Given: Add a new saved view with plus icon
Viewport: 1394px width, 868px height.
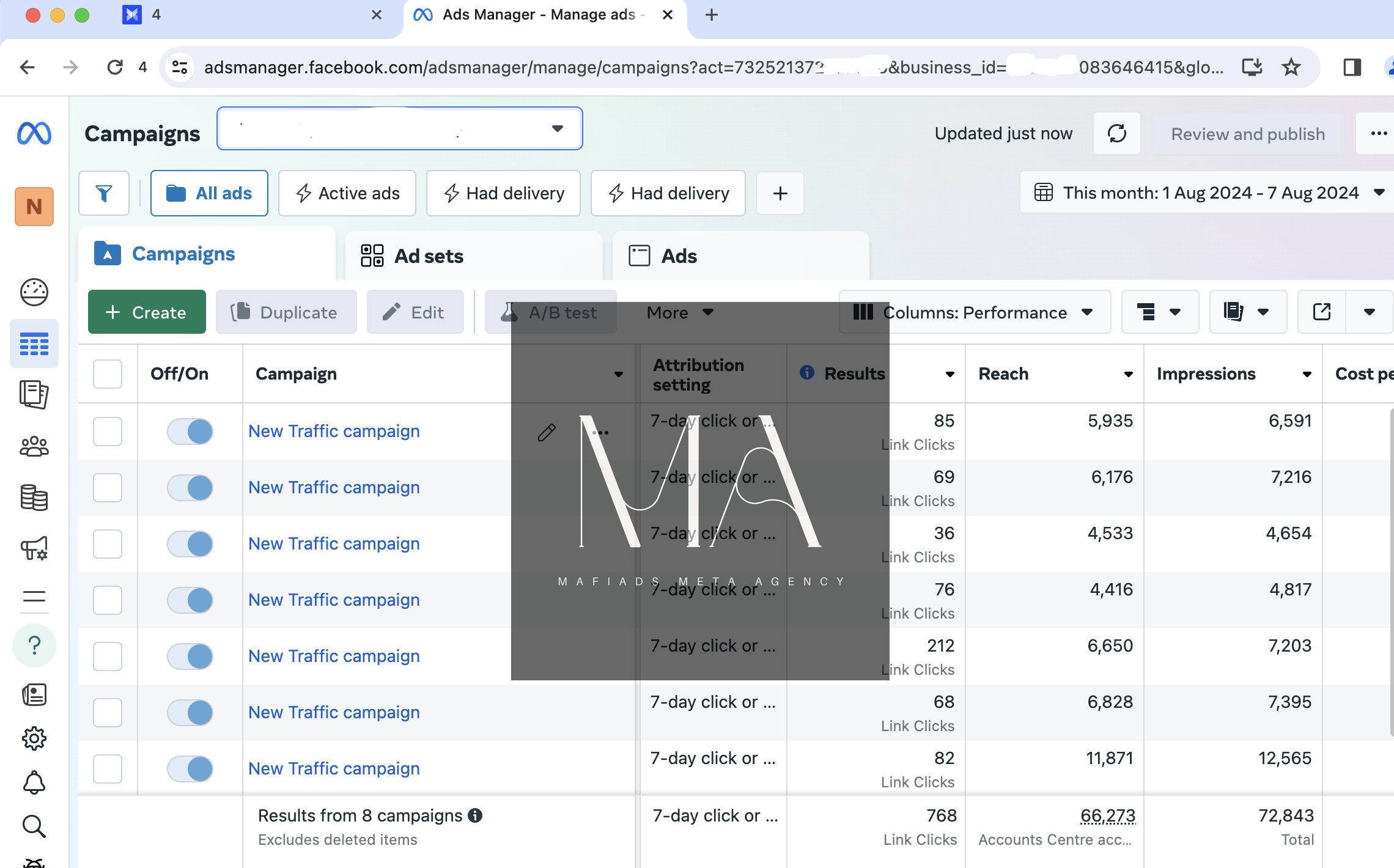Looking at the screenshot, I should click(x=780, y=193).
